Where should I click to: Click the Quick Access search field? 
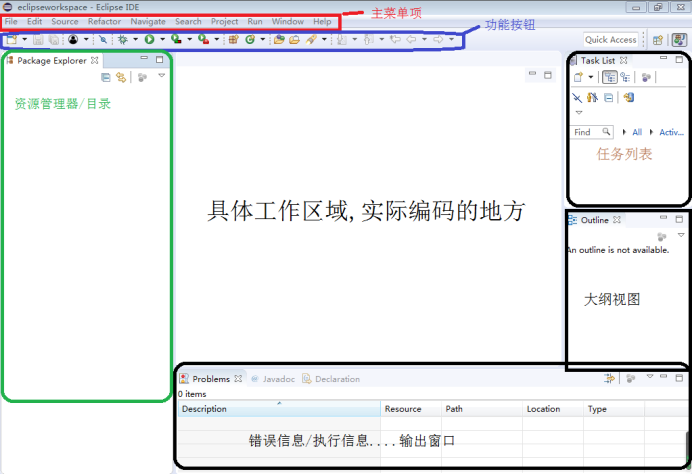(x=611, y=40)
